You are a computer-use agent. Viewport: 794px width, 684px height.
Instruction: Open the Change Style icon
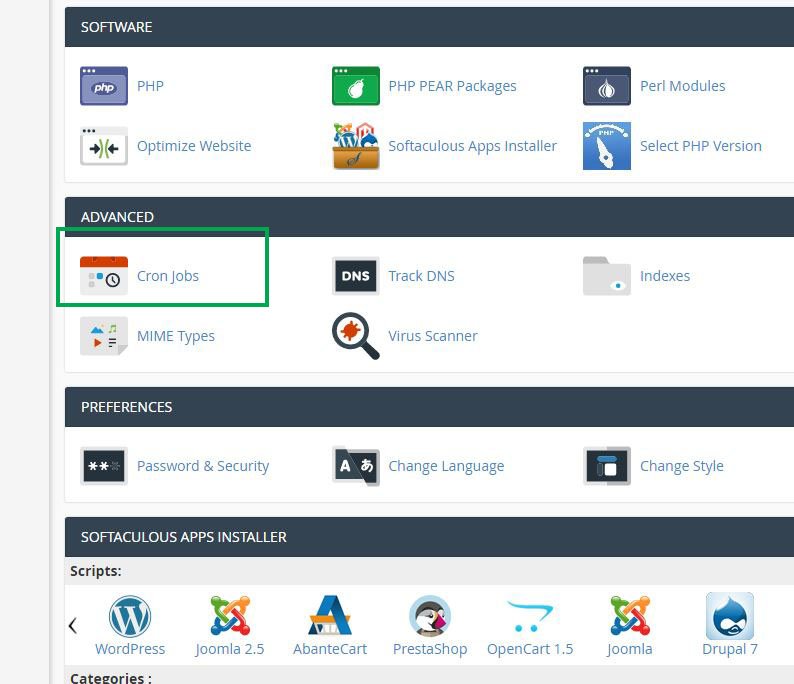[607, 466]
